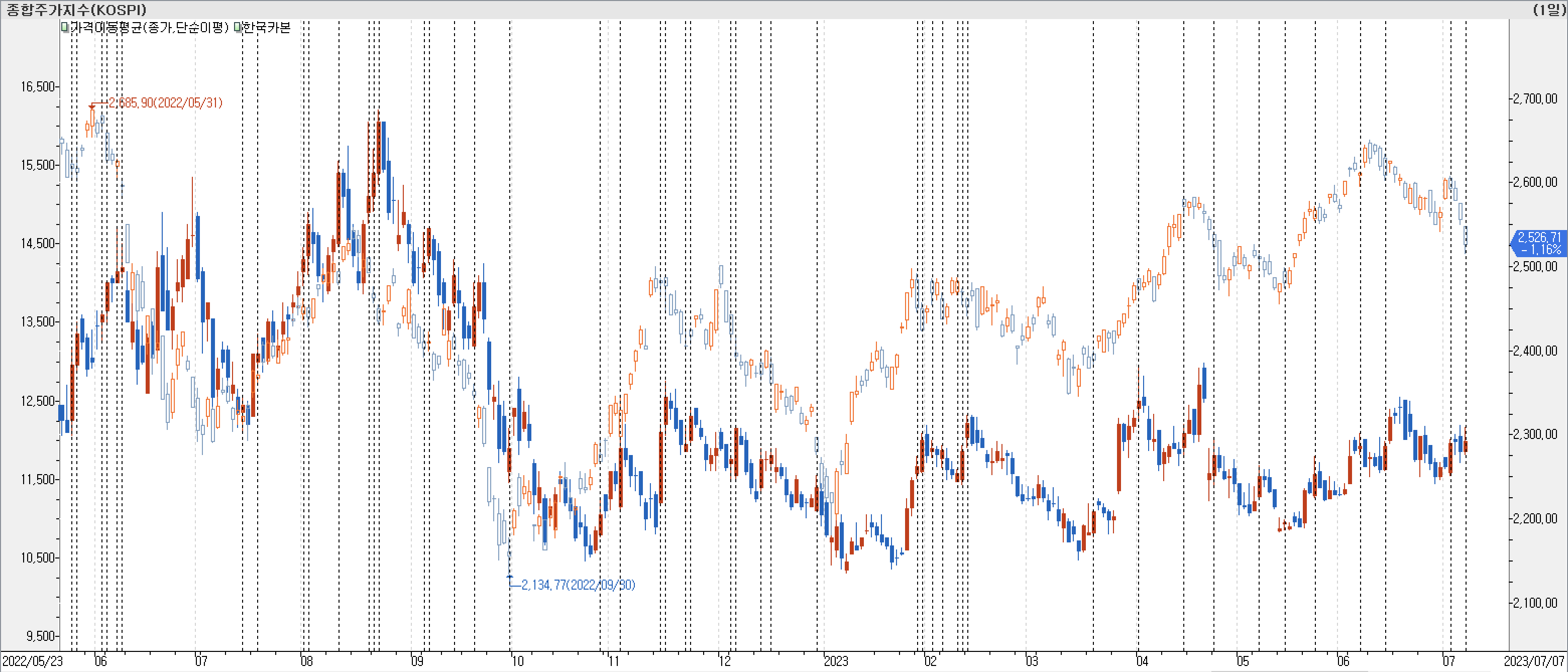Click the green legend square for 한국카본
This screenshot has height=672, width=1568.
[238, 28]
